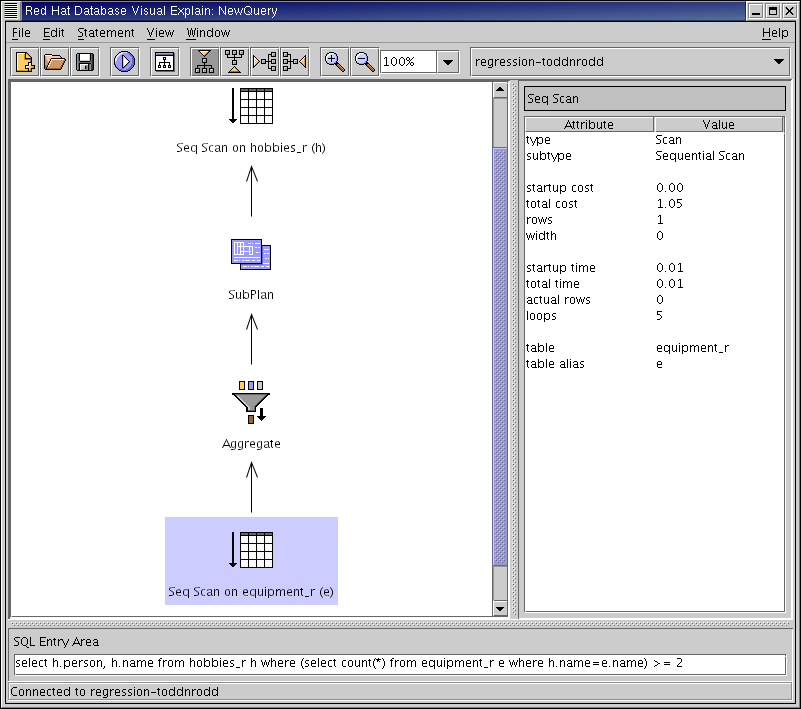Click the Open folder toolbar icon
Image resolution: width=801 pixels, height=709 pixels.
pos(55,62)
